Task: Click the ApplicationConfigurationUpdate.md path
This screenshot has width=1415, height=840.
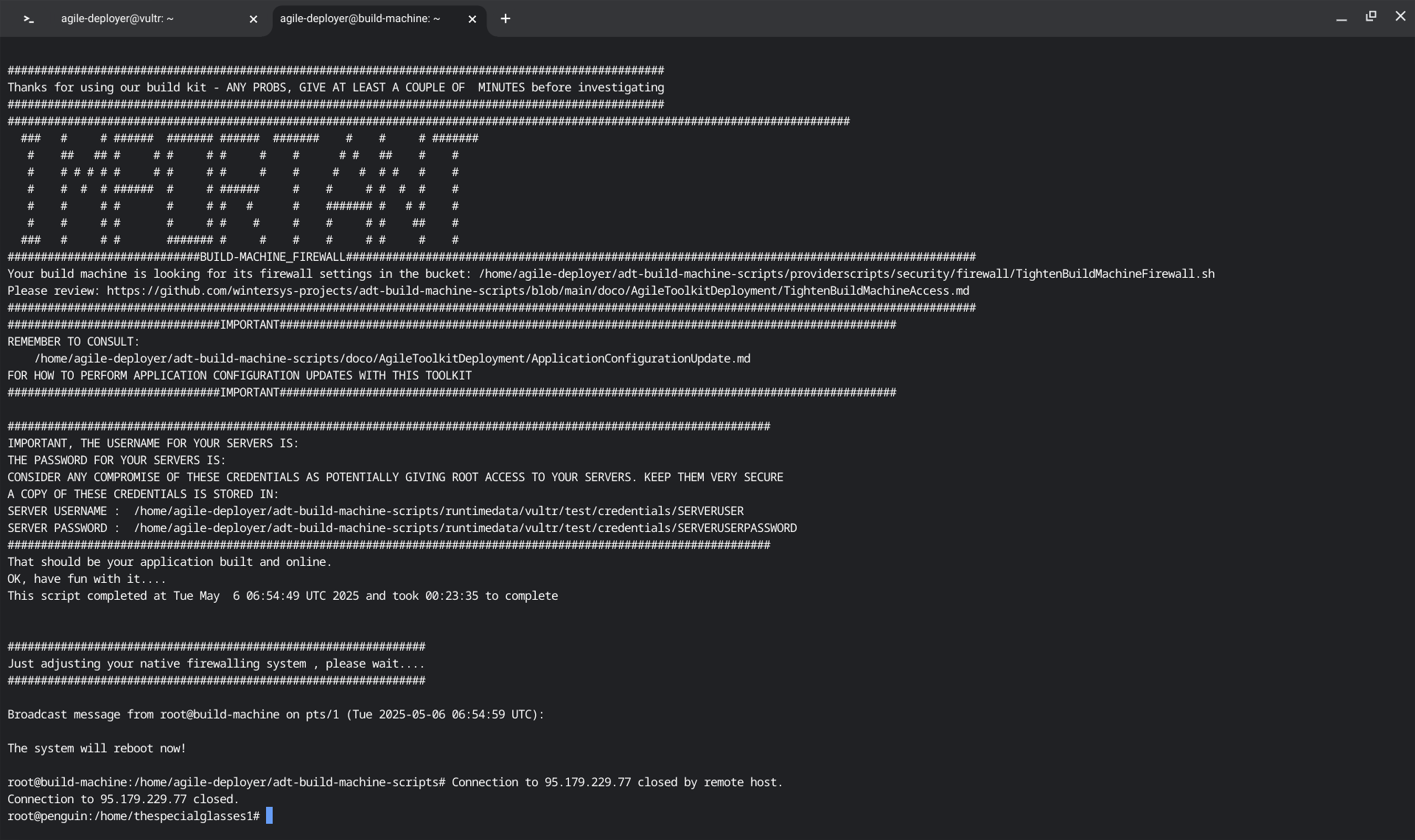Action: point(392,359)
